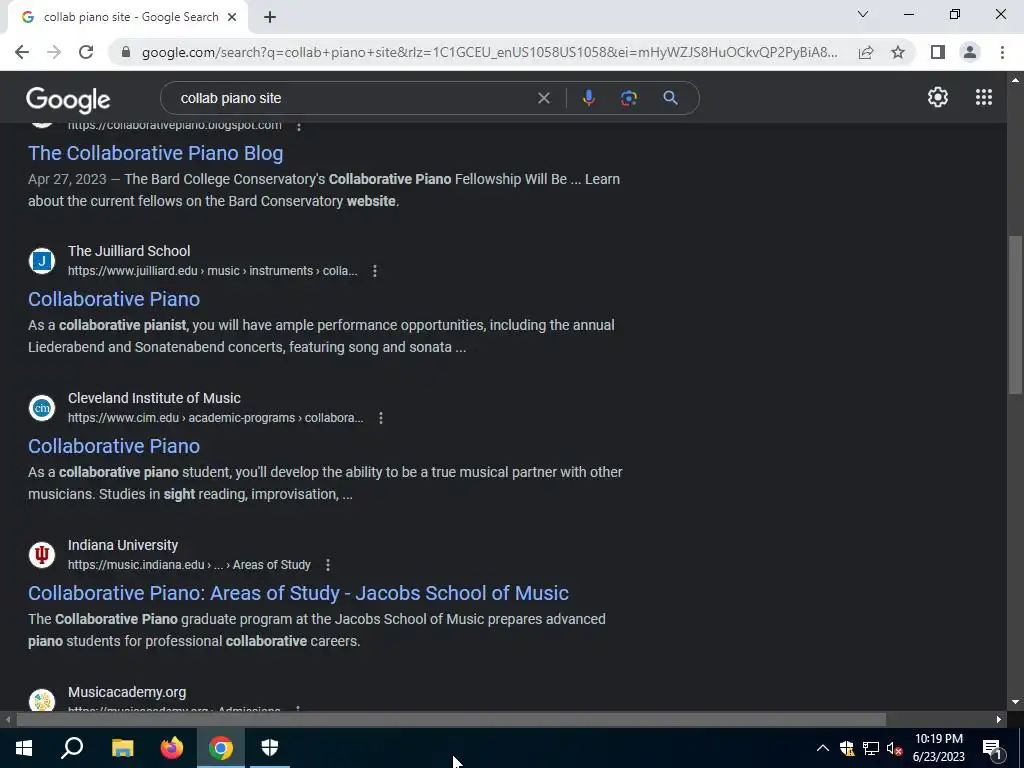The width and height of the screenshot is (1024, 768).
Task: Open Jacobs School of Music result
Action: (x=298, y=593)
